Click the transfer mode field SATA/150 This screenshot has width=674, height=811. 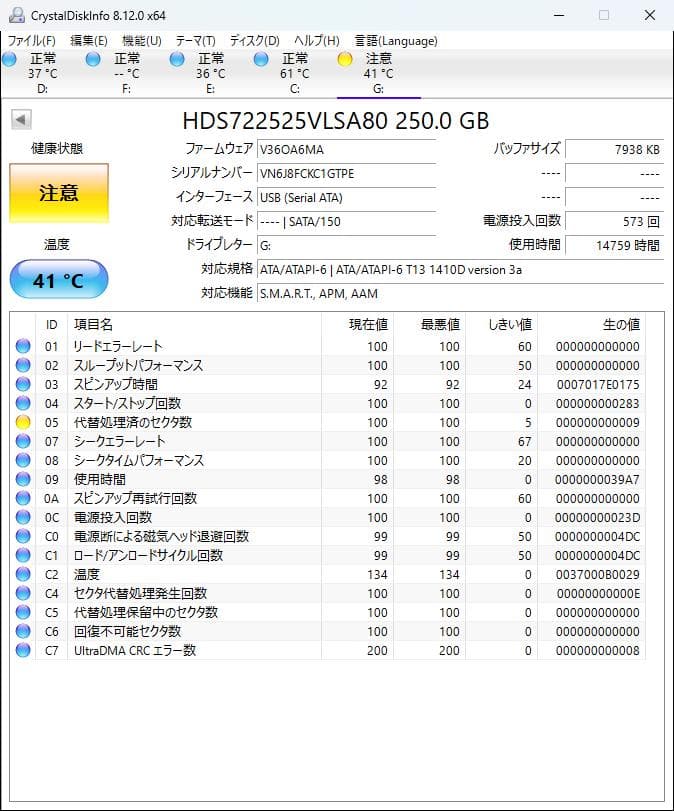coord(346,221)
